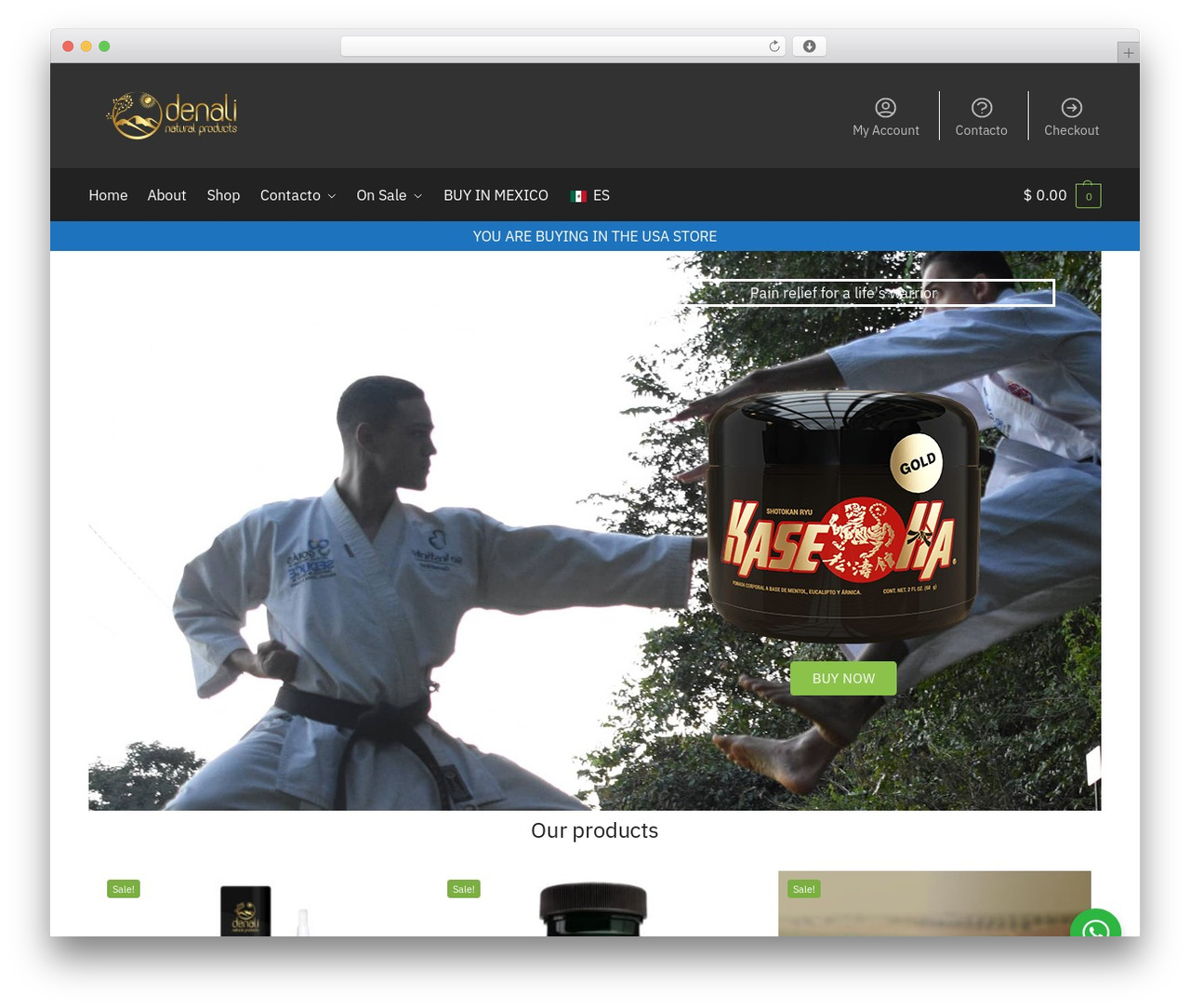Click the USA store notice banner
Viewport: 1190px width, 1008px height.
pos(595,236)
